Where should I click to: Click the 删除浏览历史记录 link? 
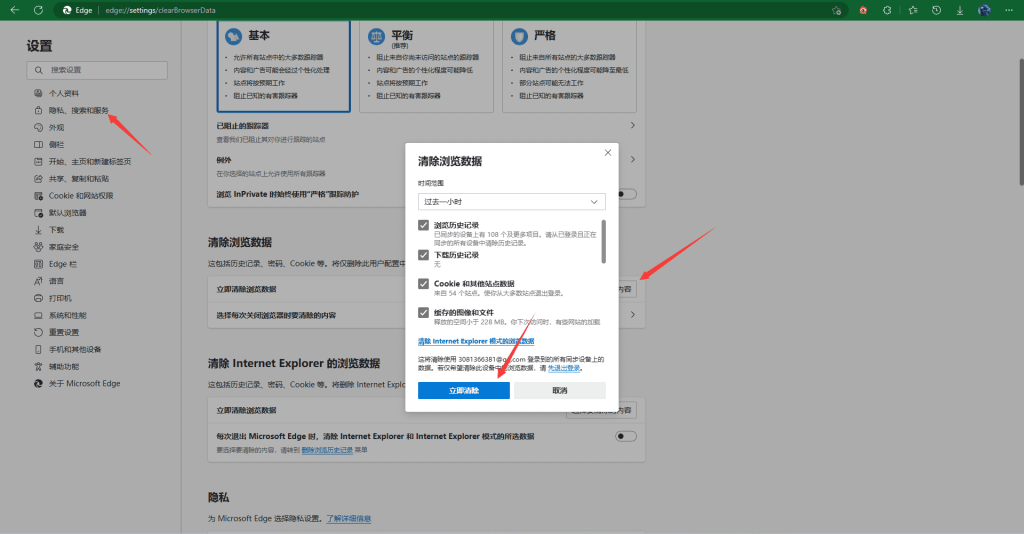coord(327,450)
